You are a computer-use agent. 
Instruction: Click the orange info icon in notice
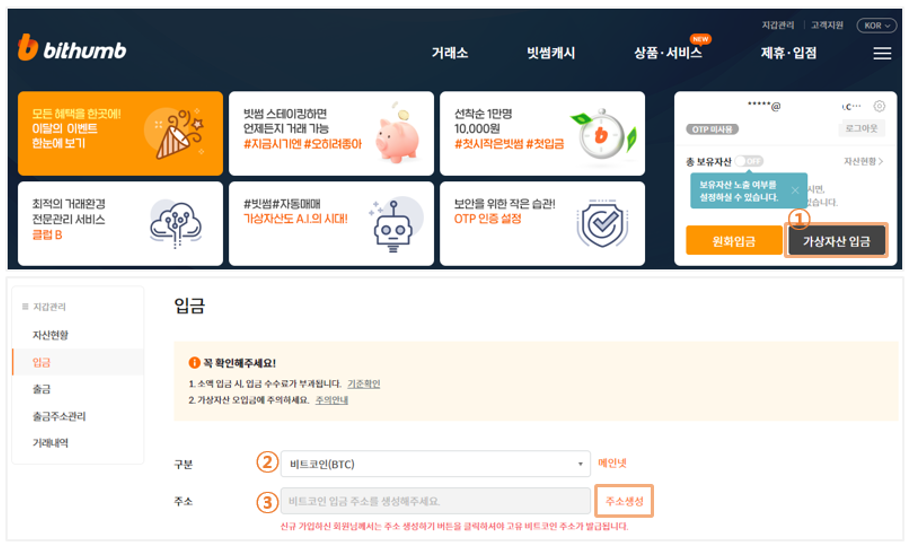[194, 363]
